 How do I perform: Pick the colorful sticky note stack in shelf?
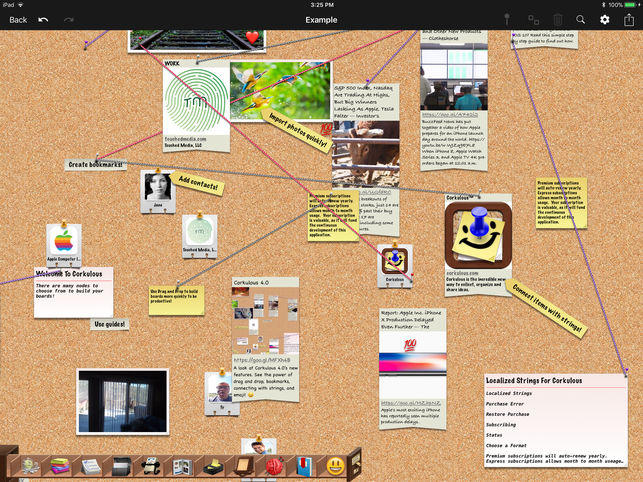[60, 466]
